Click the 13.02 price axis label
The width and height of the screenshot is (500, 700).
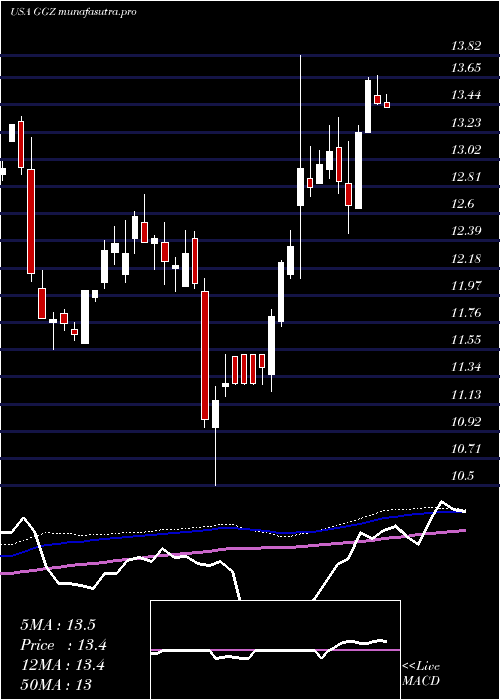coord(466,150)
